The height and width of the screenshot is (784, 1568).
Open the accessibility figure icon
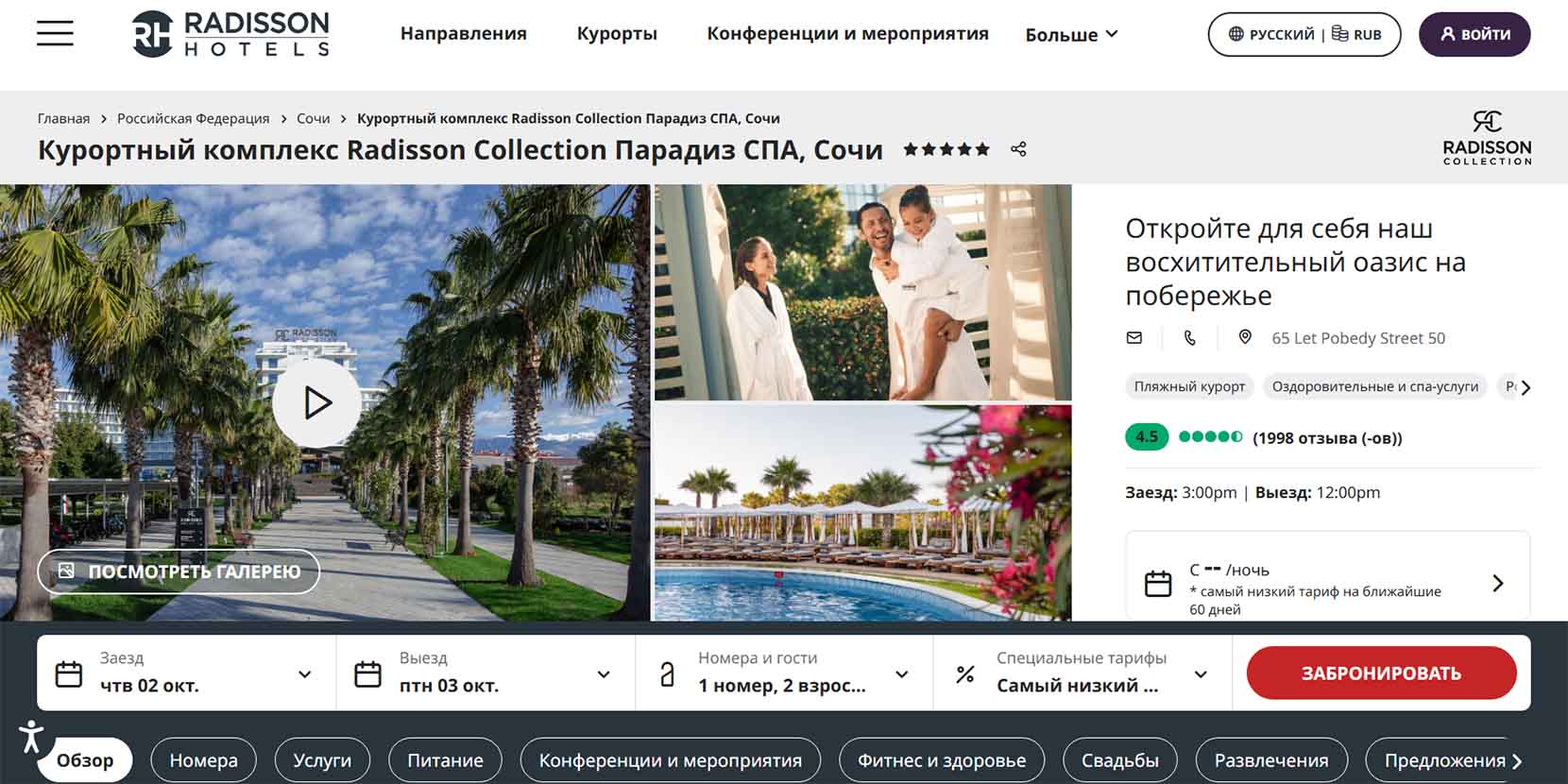pyautogui.click(x=31, y=736)
